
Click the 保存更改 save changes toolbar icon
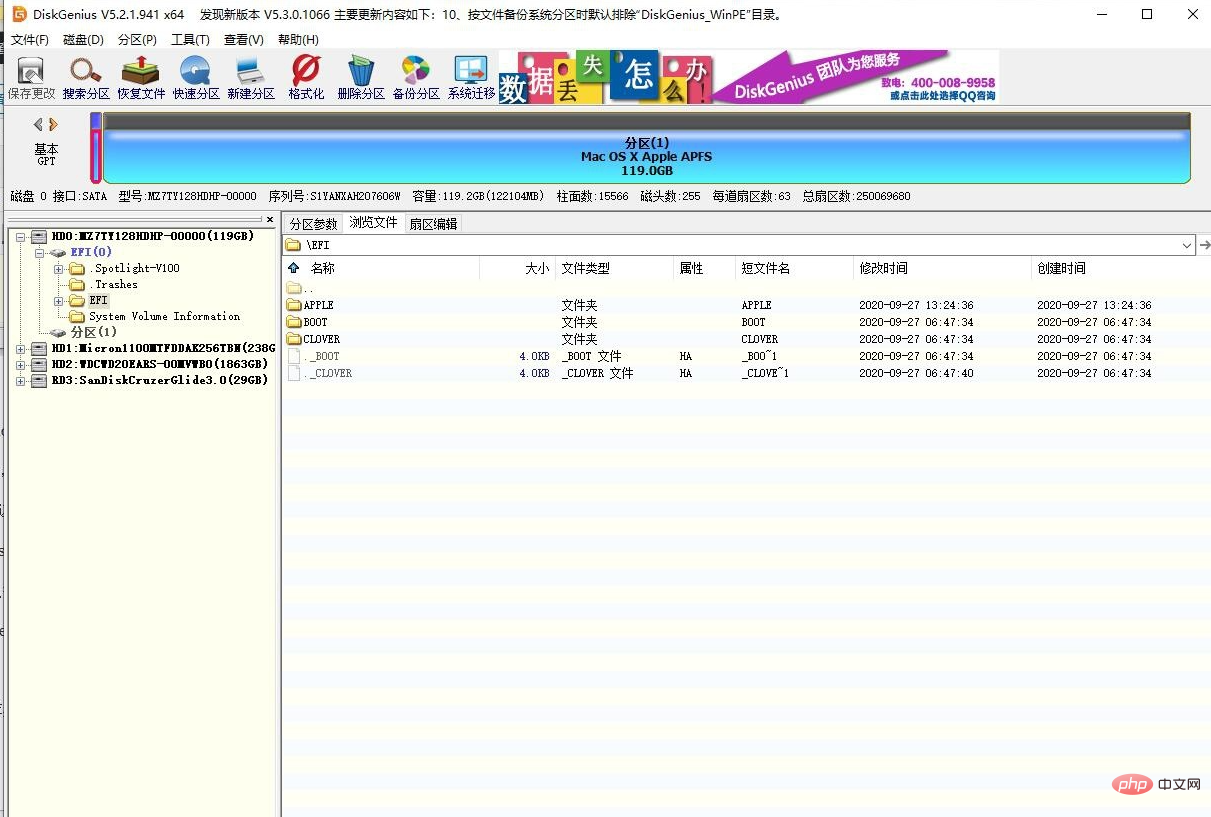(x=31, y=78)
